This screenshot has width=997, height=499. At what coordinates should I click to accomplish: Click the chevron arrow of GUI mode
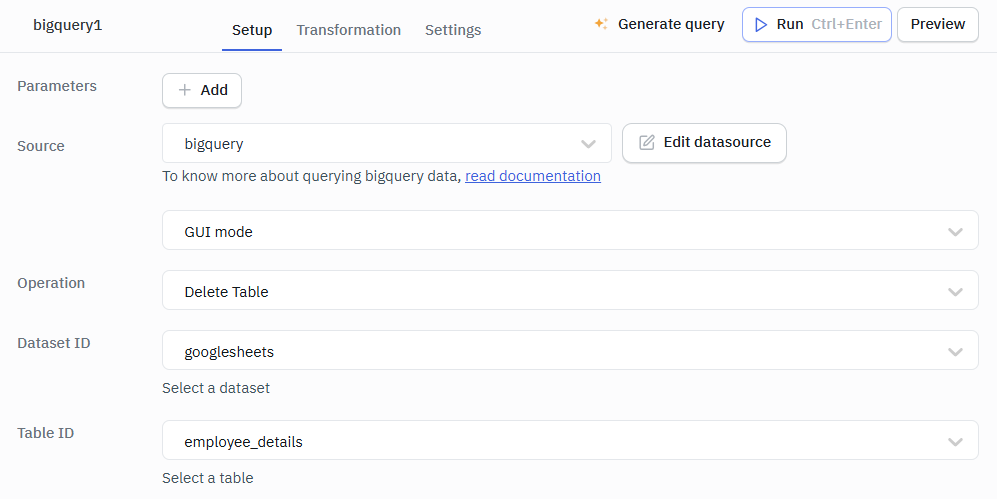click(955, 232)
